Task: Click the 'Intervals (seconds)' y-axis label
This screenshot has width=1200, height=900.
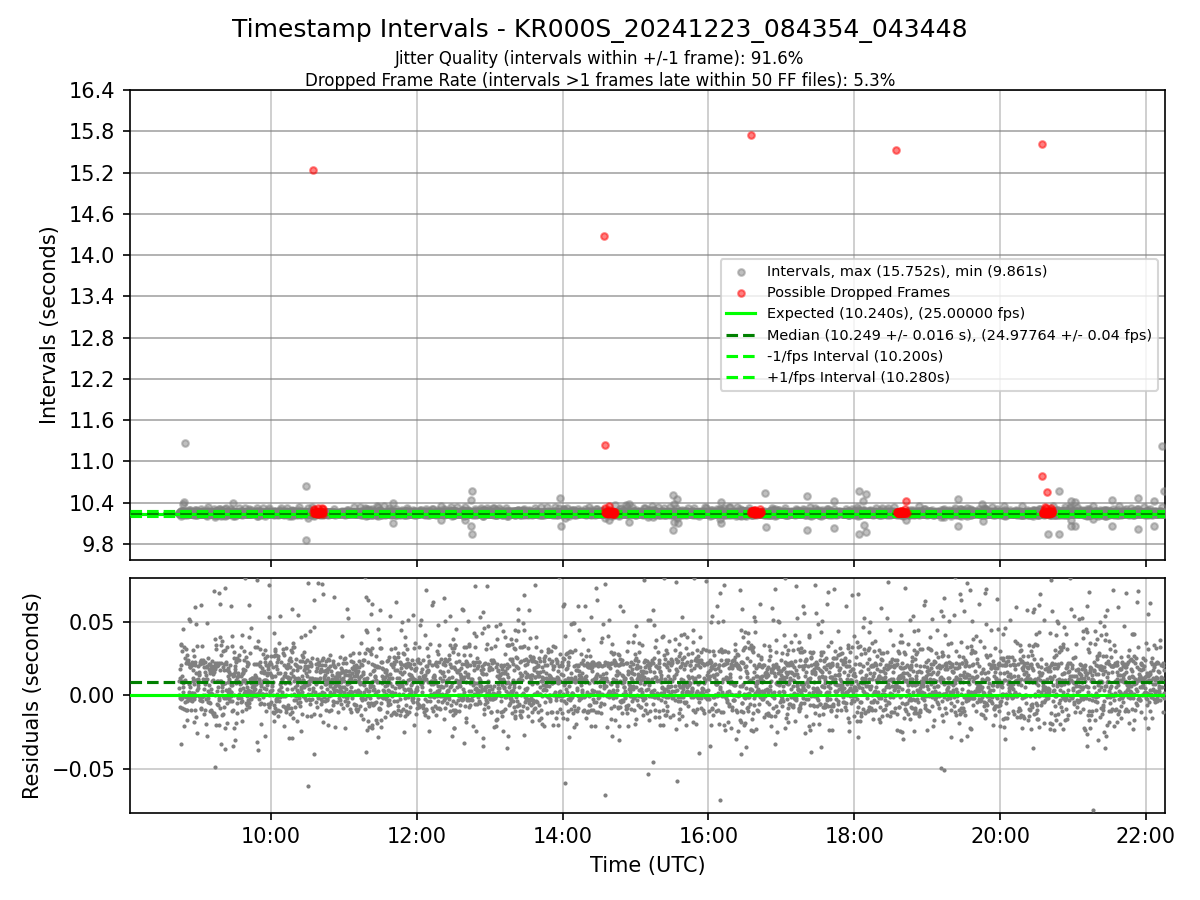Action: point(49,325)
